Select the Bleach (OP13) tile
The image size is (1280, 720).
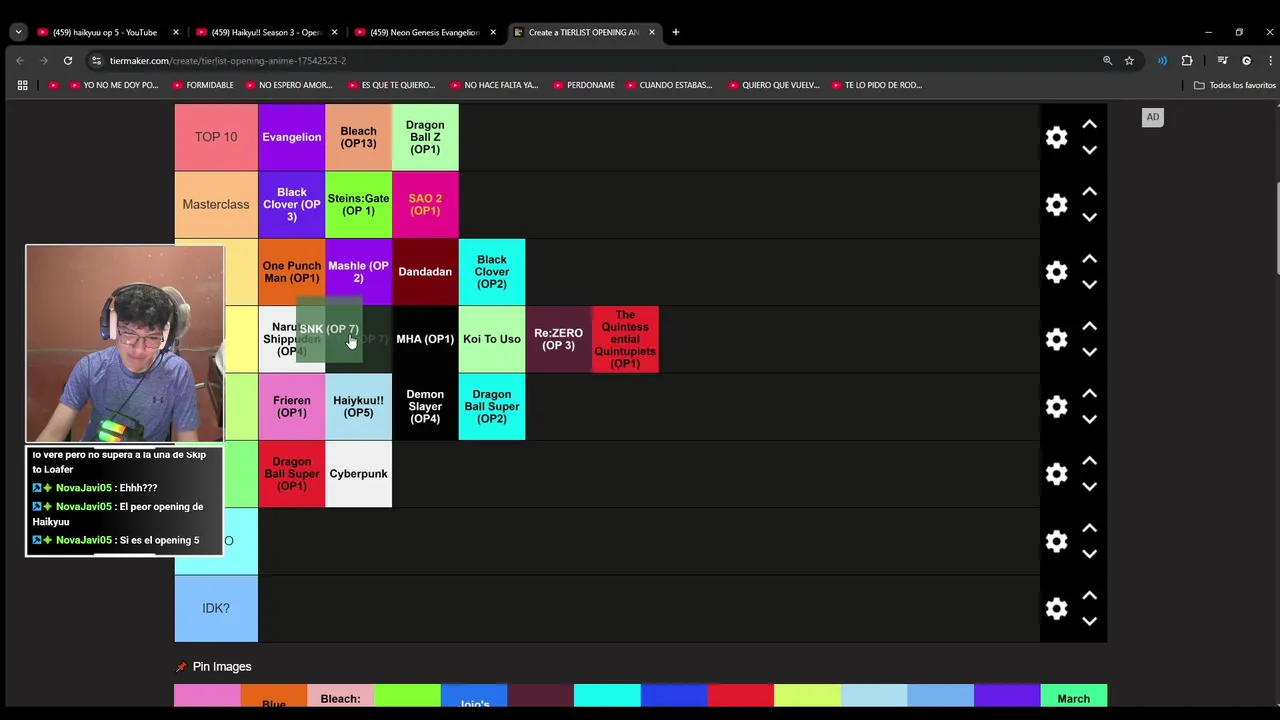pos(358,137)
